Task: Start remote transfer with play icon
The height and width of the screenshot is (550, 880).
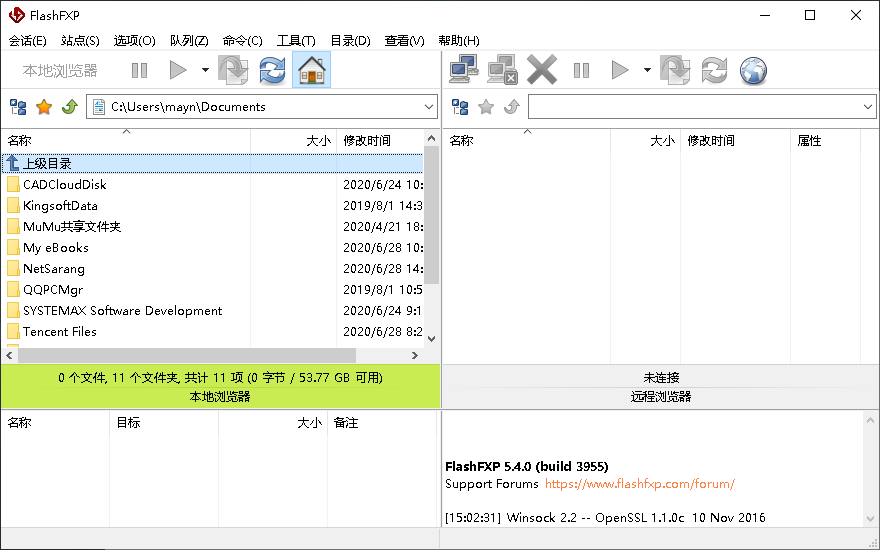Action: (x=620, y=70)
